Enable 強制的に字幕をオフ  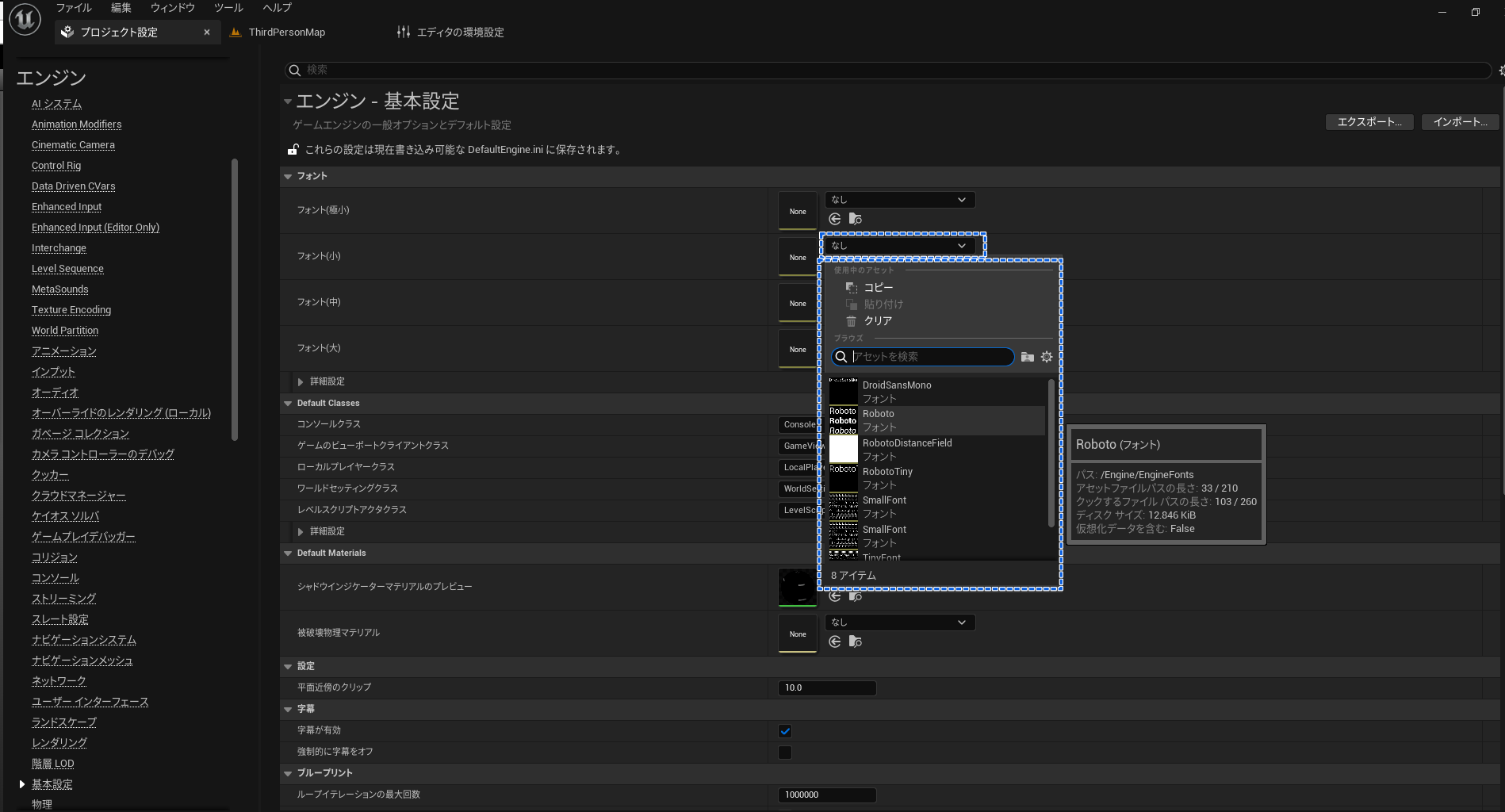785,752
